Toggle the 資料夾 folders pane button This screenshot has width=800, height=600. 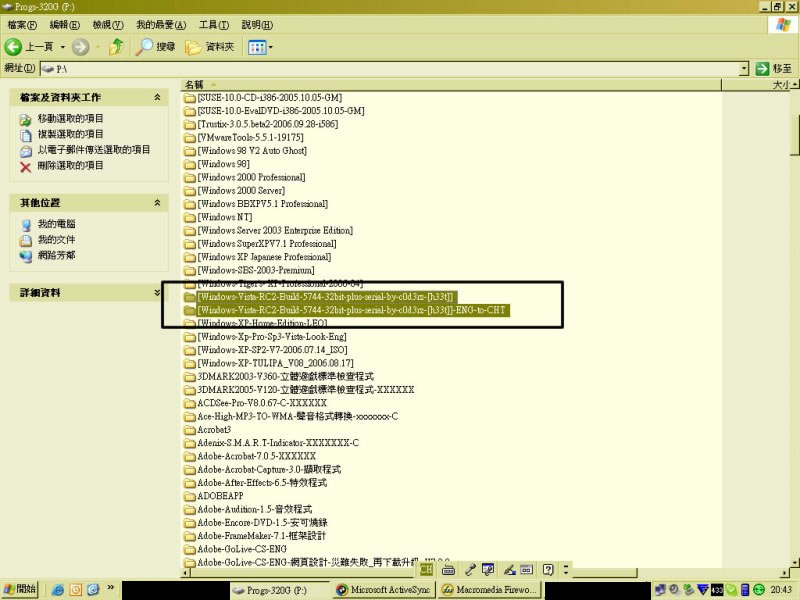210,47
